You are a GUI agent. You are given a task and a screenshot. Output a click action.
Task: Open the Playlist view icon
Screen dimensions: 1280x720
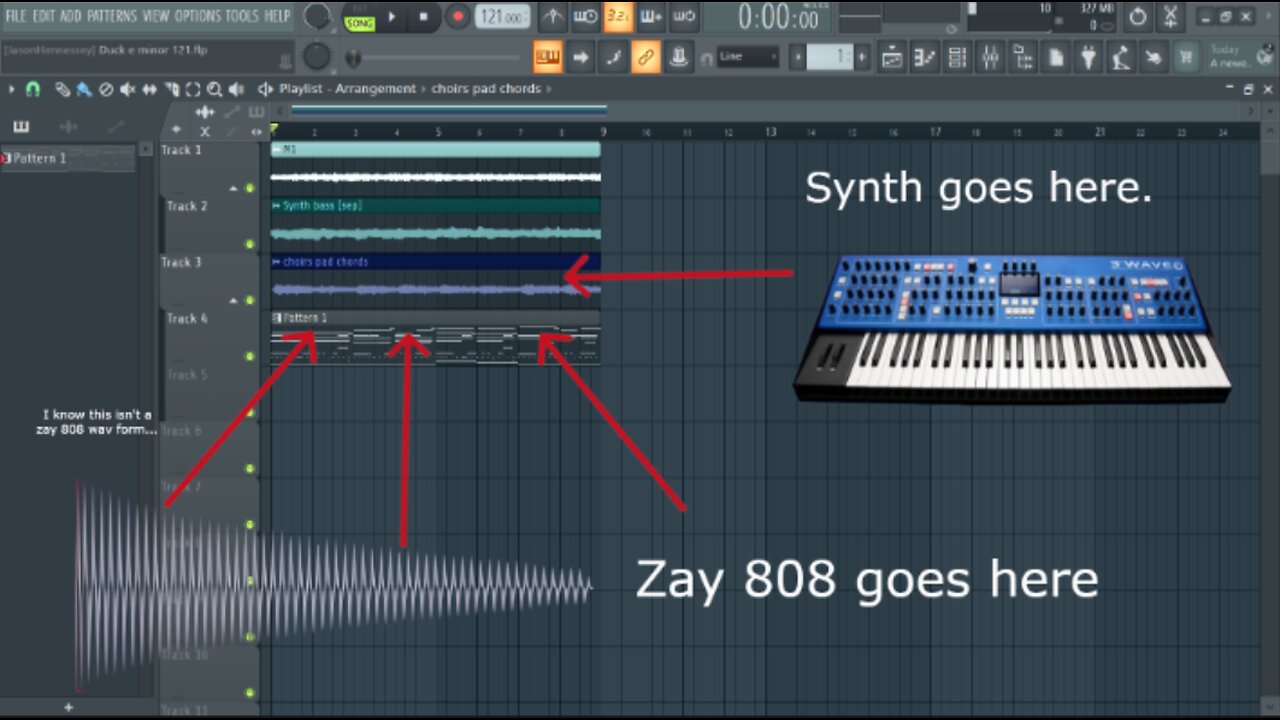click(x=892, y=58)
